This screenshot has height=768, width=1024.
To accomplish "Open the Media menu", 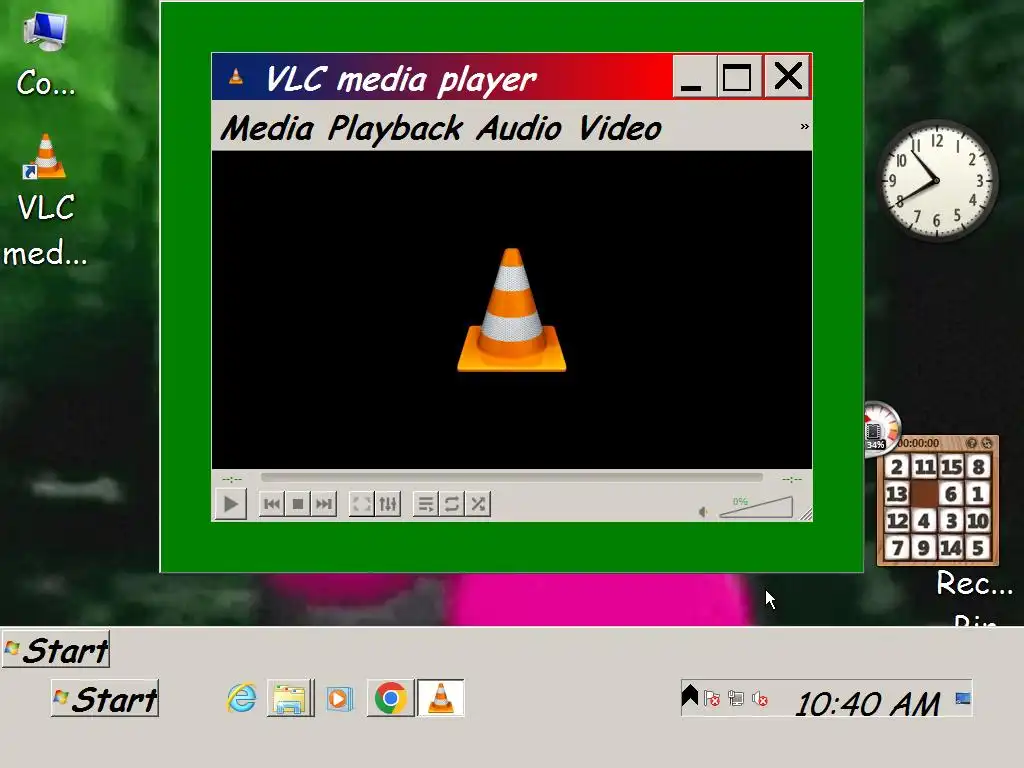I will 267,128.
